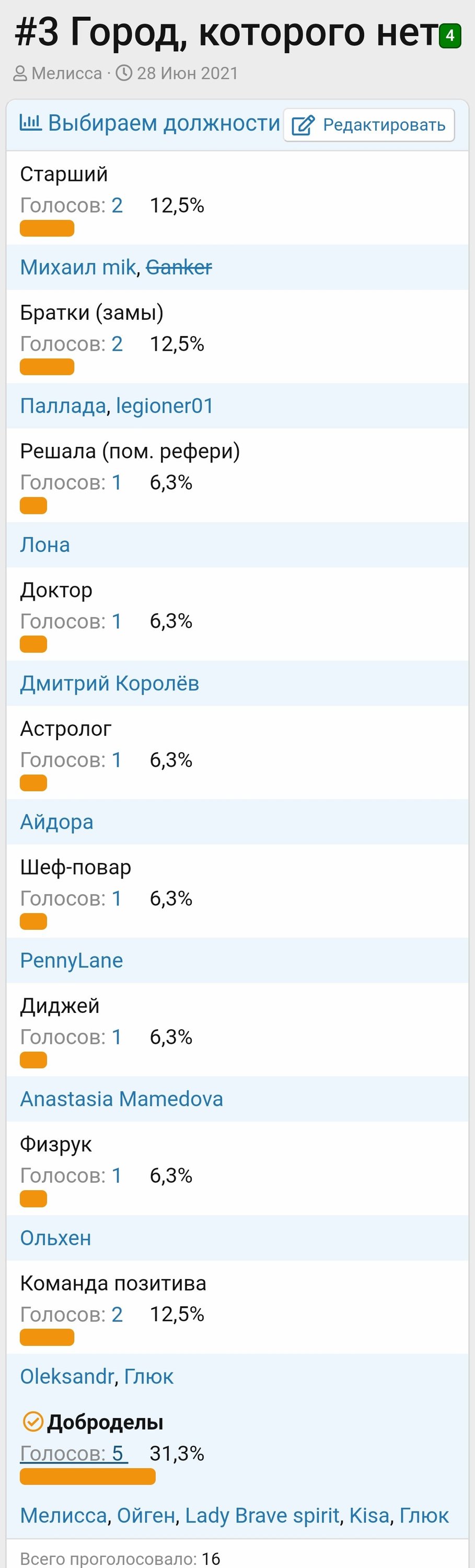Select the Старший poll option
The image size is (475, 1568).
pyautogui.click(x=64, y=174)
